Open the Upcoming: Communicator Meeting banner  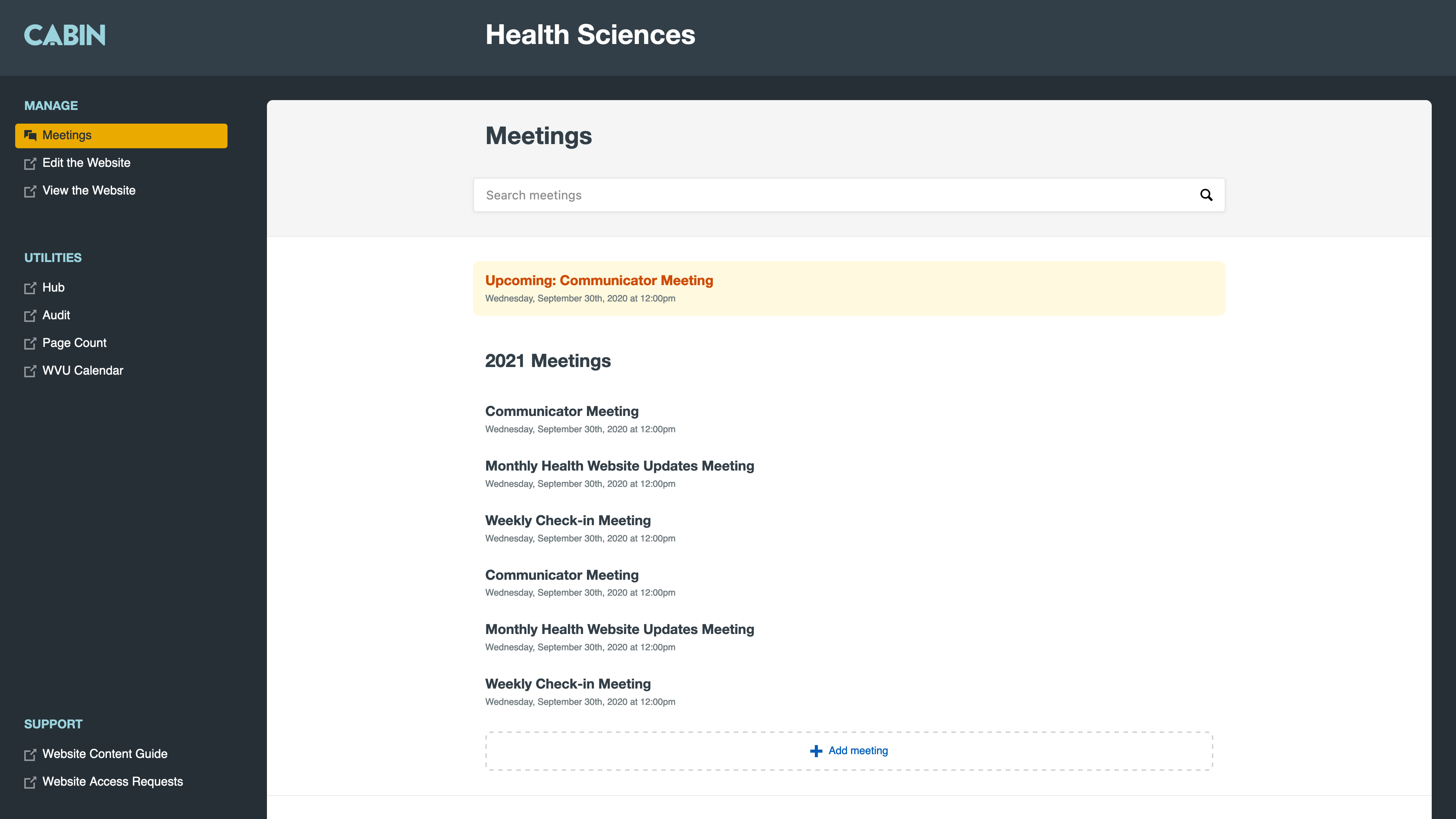point(599,281)
